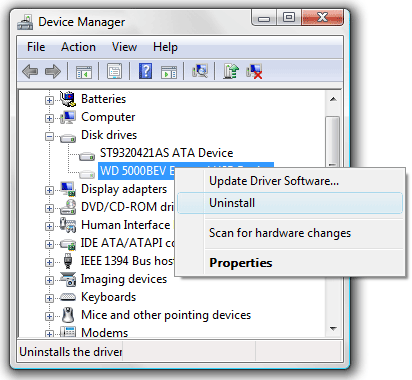Collapse the Disk drives node
The image size is (412, 380).
[x=49, y=136]
